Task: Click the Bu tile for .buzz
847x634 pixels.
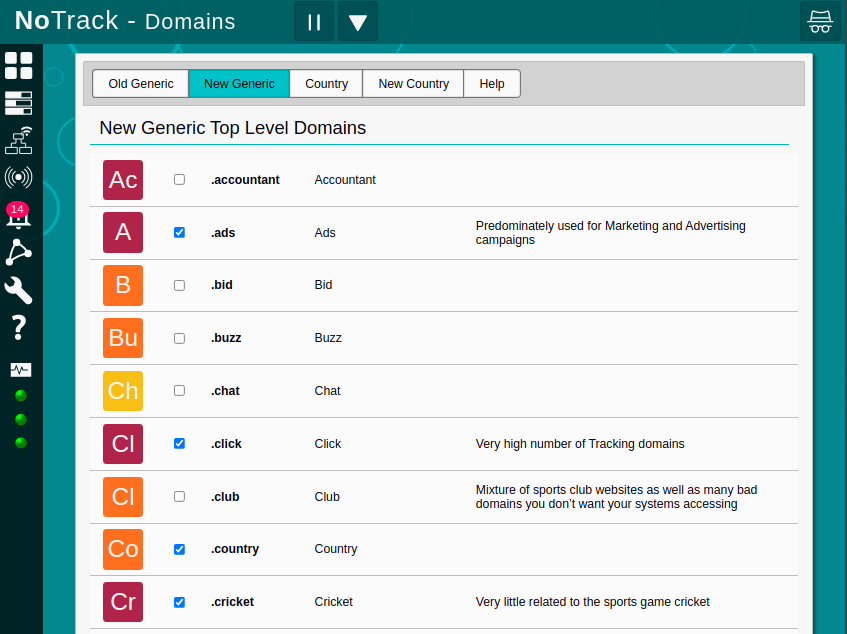Action: coord(123,338)
